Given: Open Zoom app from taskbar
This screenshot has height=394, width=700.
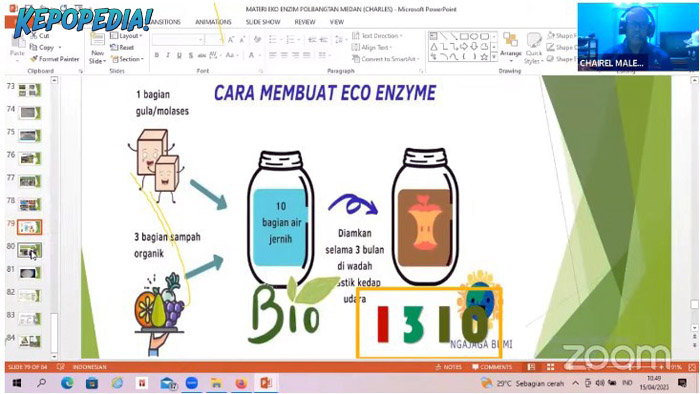Looking at the screenshot, I should [x=192, y=383].
